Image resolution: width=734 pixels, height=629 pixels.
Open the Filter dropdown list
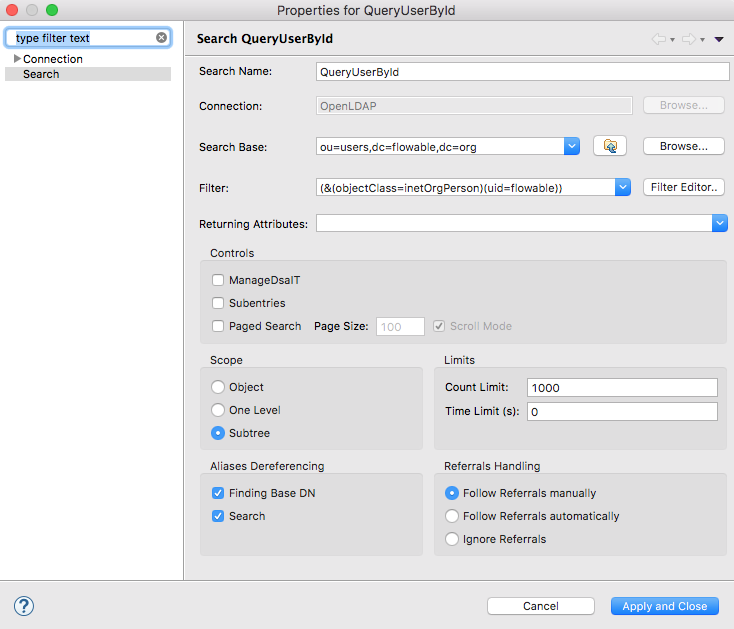(621, 187)
